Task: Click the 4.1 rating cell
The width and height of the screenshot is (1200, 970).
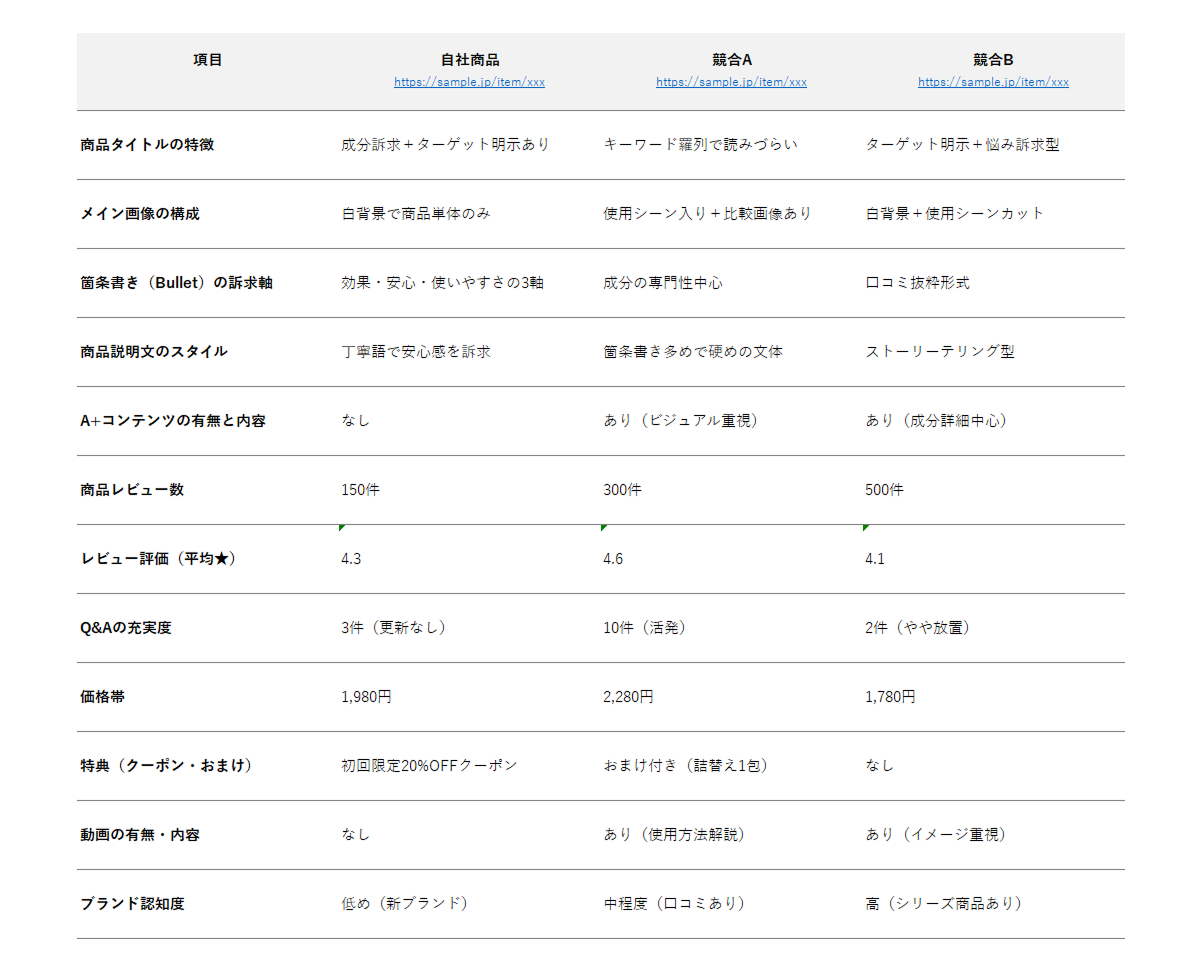Action: pyautogui.click(x=875, y=559)
